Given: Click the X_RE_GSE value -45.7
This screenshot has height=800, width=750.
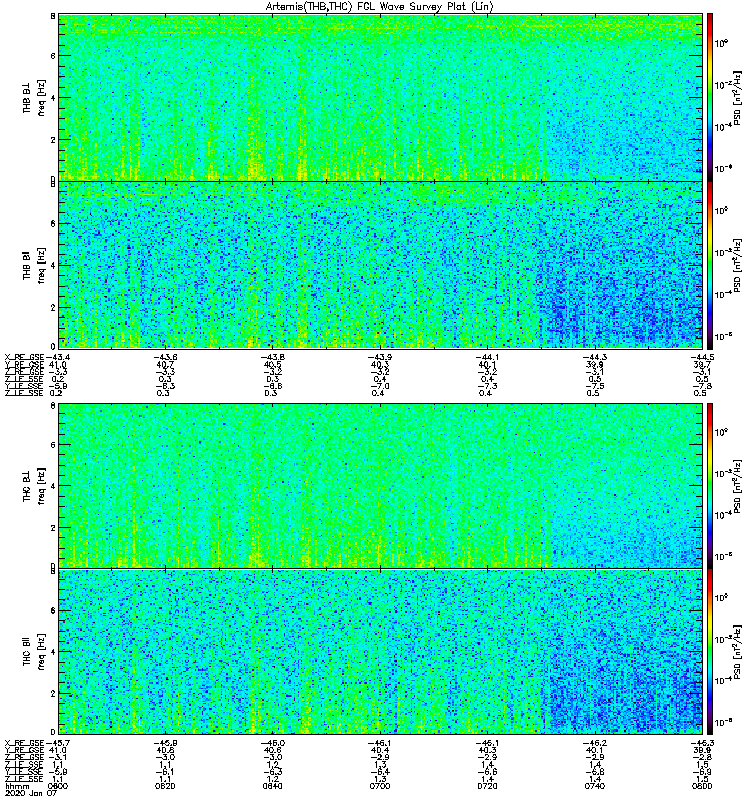Looking at the screenshot, I should click(x=58, y=743).
